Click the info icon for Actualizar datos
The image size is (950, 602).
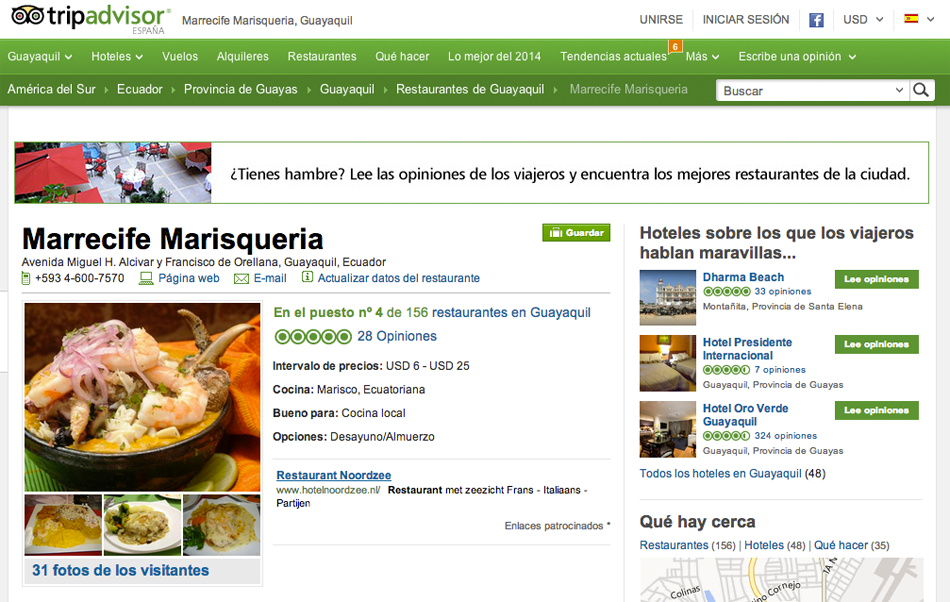[x=307, y=277]
